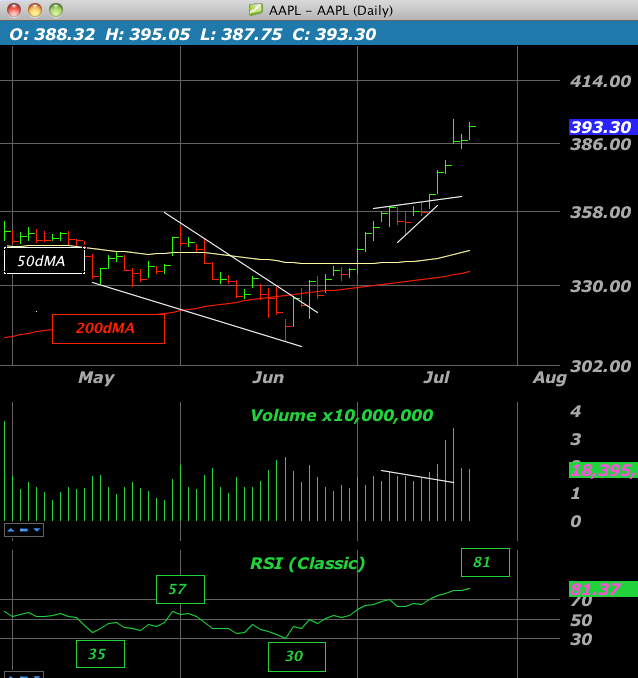This screenshot has height=678, width=638.
Task: Click the 386.00 price axis label
Action: (600, 144)
